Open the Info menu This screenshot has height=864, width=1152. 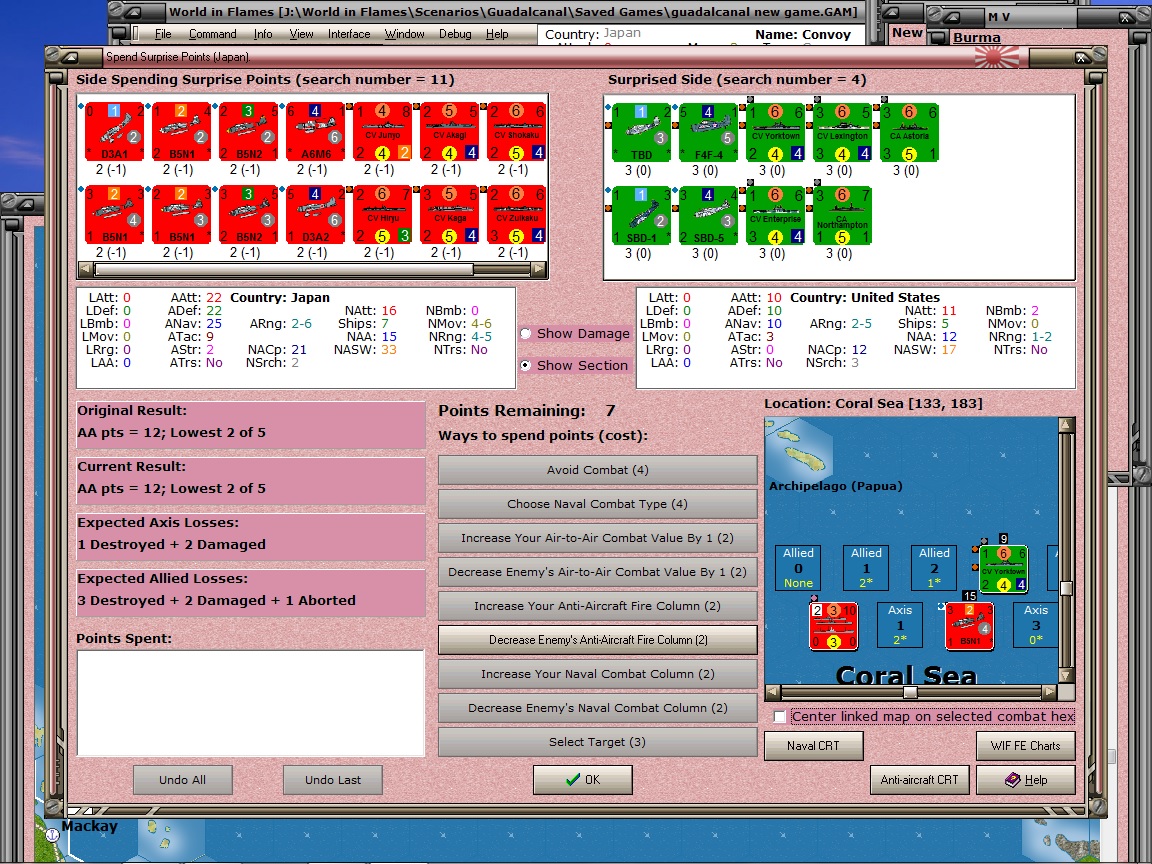click(x=263, y=34)
